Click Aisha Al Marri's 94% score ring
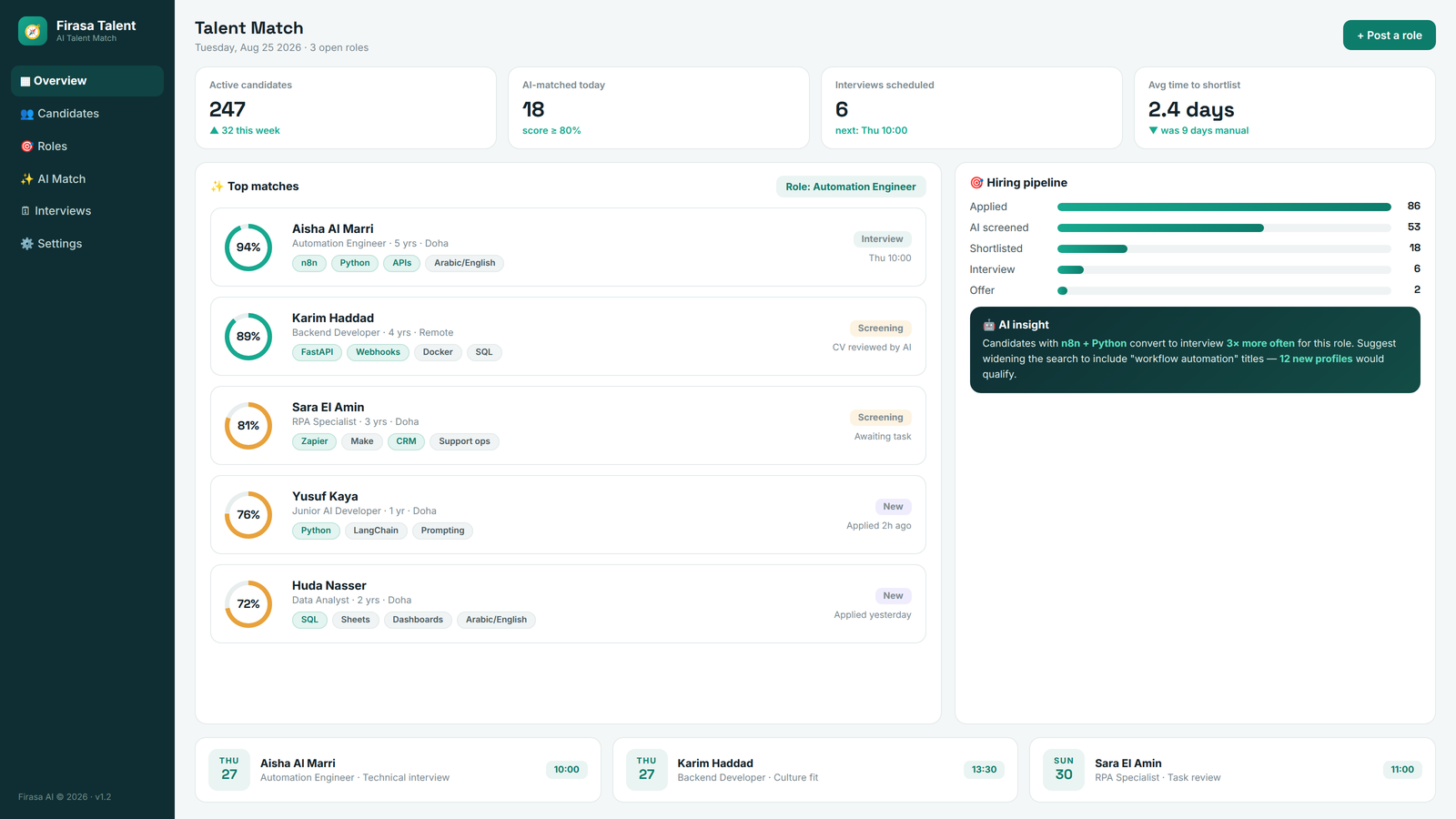Image resolution: width=1456 pixels, height=819 pixels. (x=248, y=248)
